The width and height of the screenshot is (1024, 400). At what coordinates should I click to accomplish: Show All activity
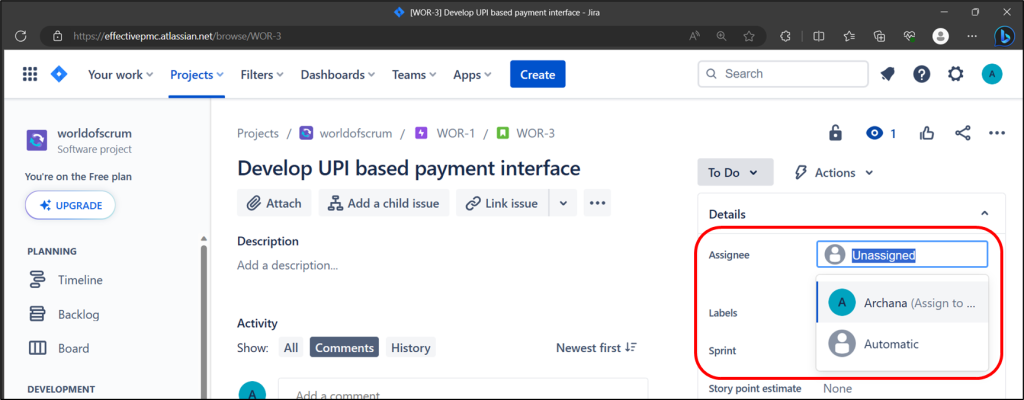tap(291, 348)
